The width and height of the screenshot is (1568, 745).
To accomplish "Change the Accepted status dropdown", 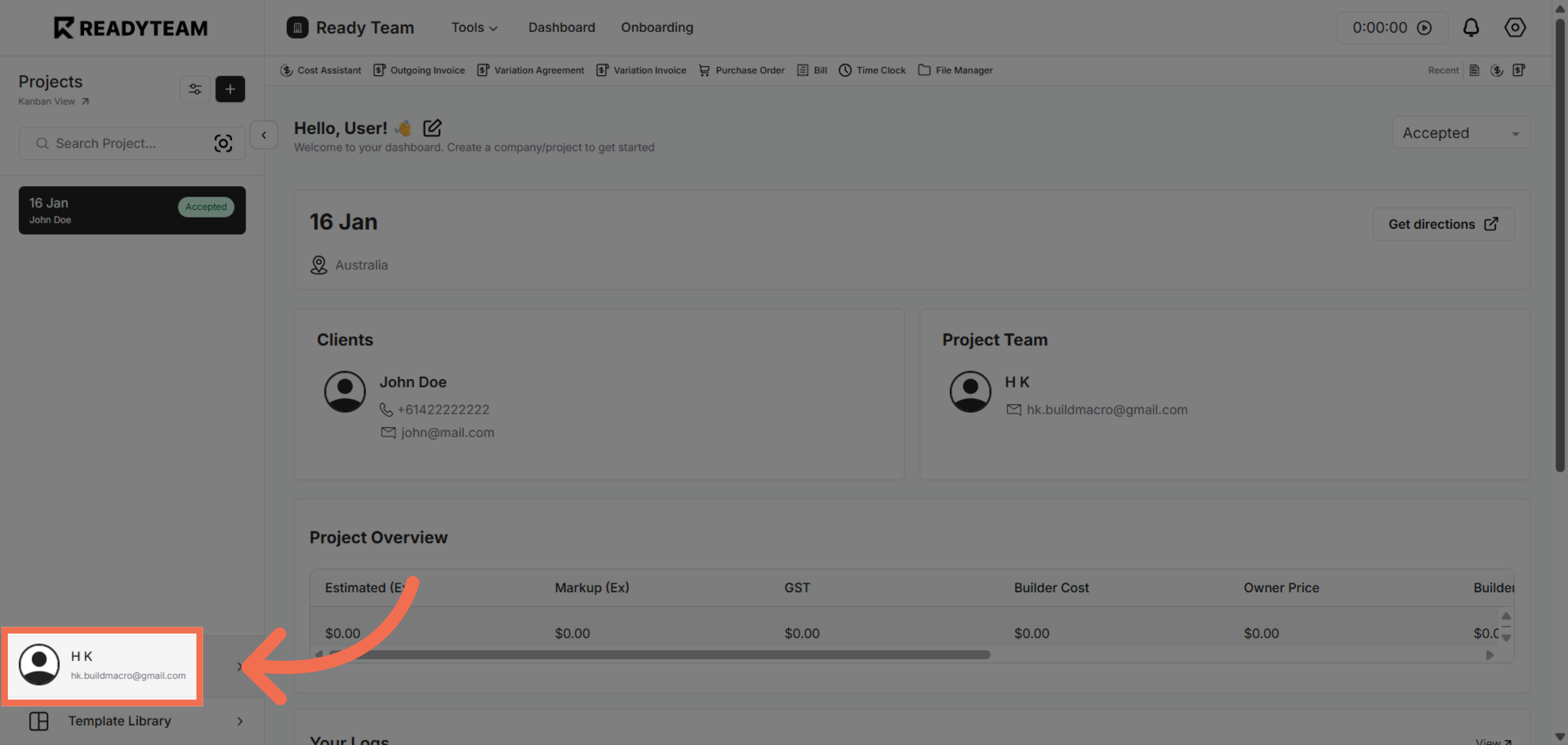I will (x=1461, y=133).
